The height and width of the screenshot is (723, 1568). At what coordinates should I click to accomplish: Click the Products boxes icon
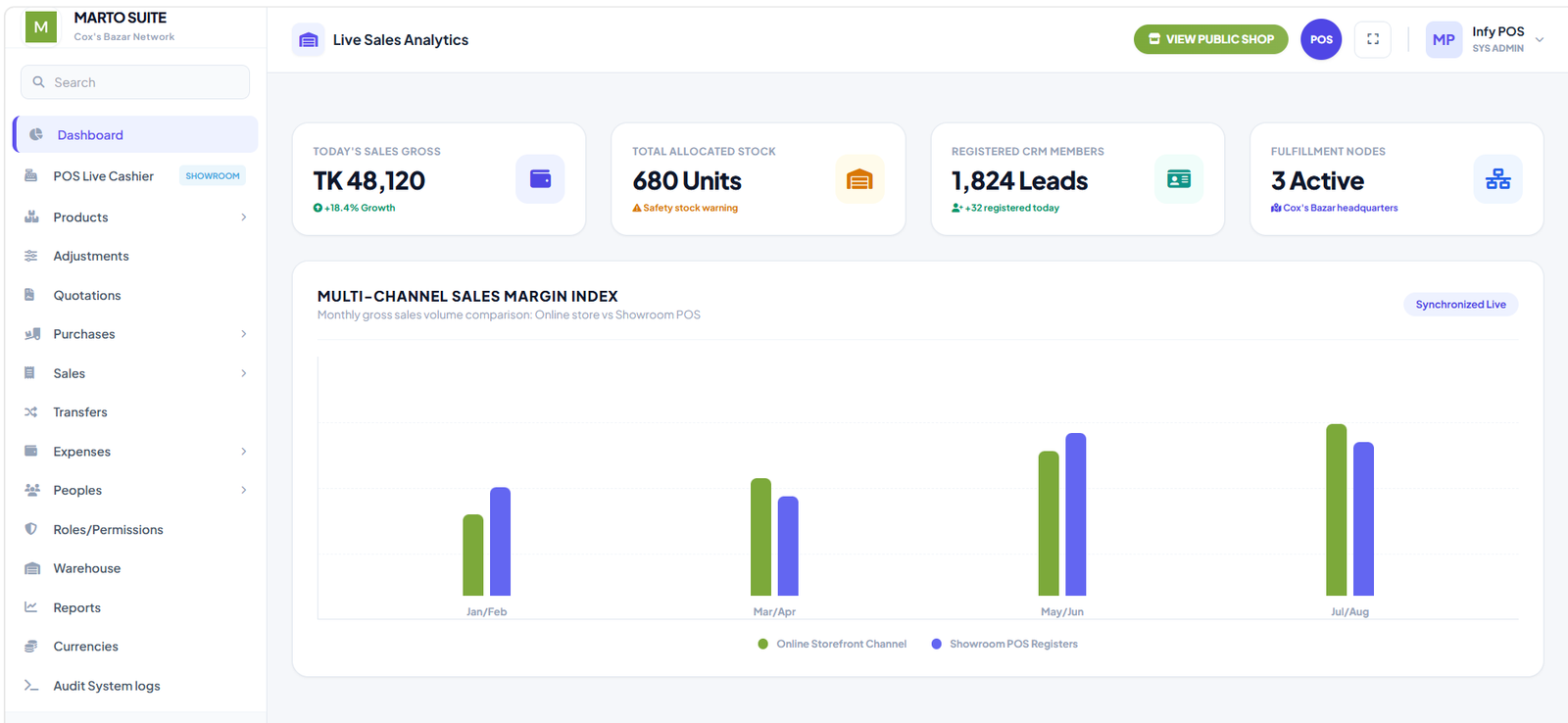pos(31,217)
